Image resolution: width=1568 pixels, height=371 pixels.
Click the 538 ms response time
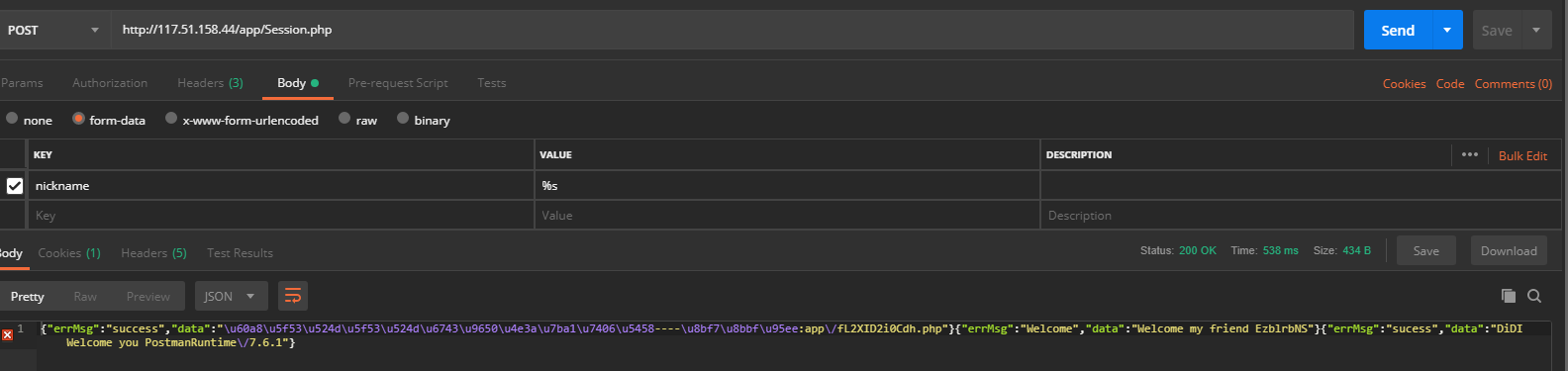coord(1280,251)
